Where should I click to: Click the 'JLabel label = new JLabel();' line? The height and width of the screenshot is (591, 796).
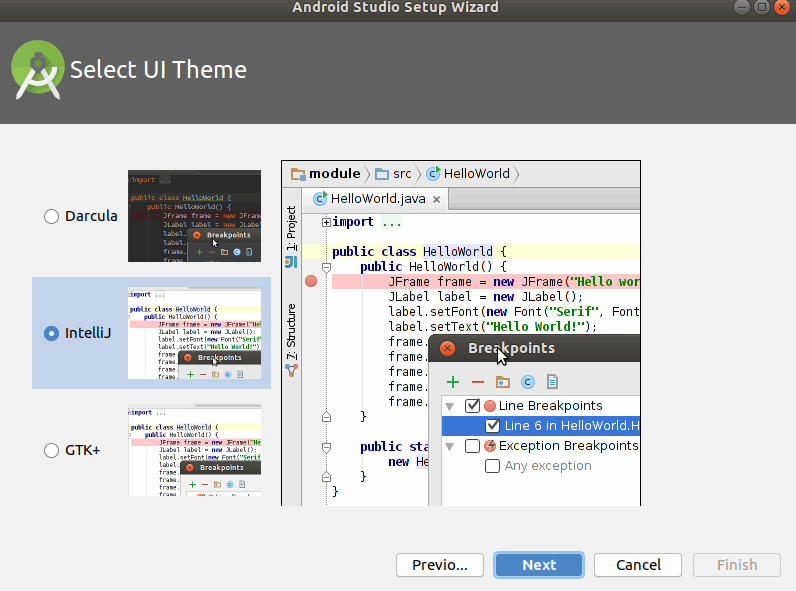point(485,297)
